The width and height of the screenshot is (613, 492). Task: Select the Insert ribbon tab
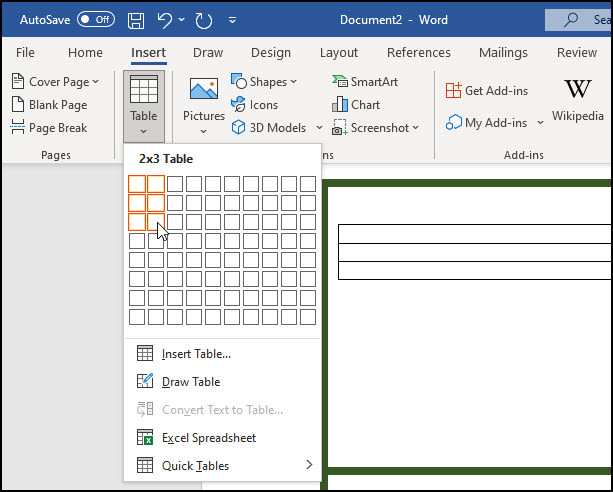pos(149,52)
